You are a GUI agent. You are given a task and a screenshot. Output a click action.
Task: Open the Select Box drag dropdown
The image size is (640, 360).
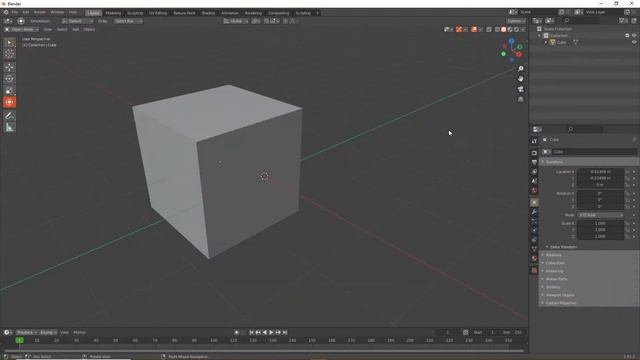[x=128, y=21]
